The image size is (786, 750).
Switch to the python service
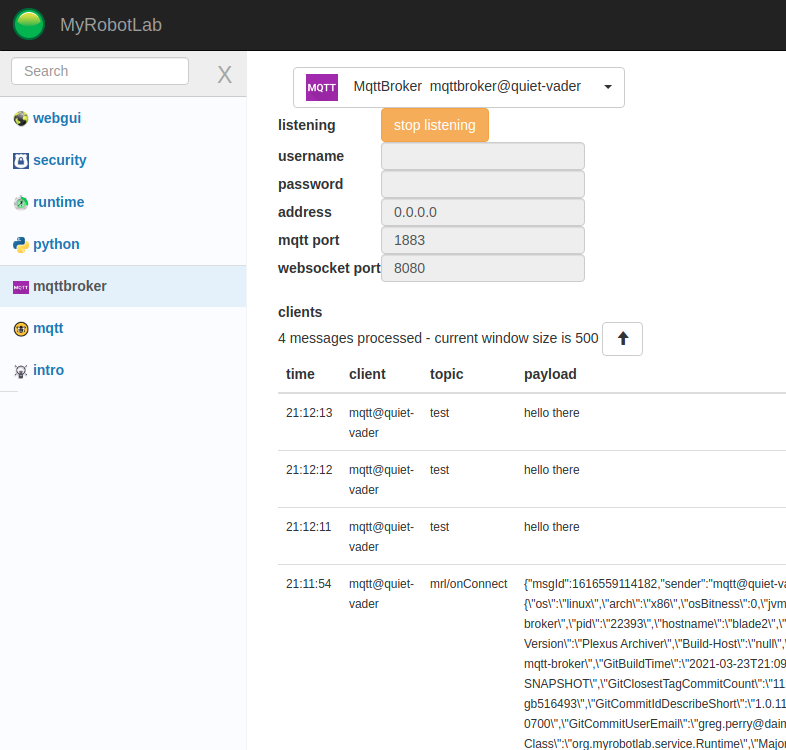[x=56, y=245]
